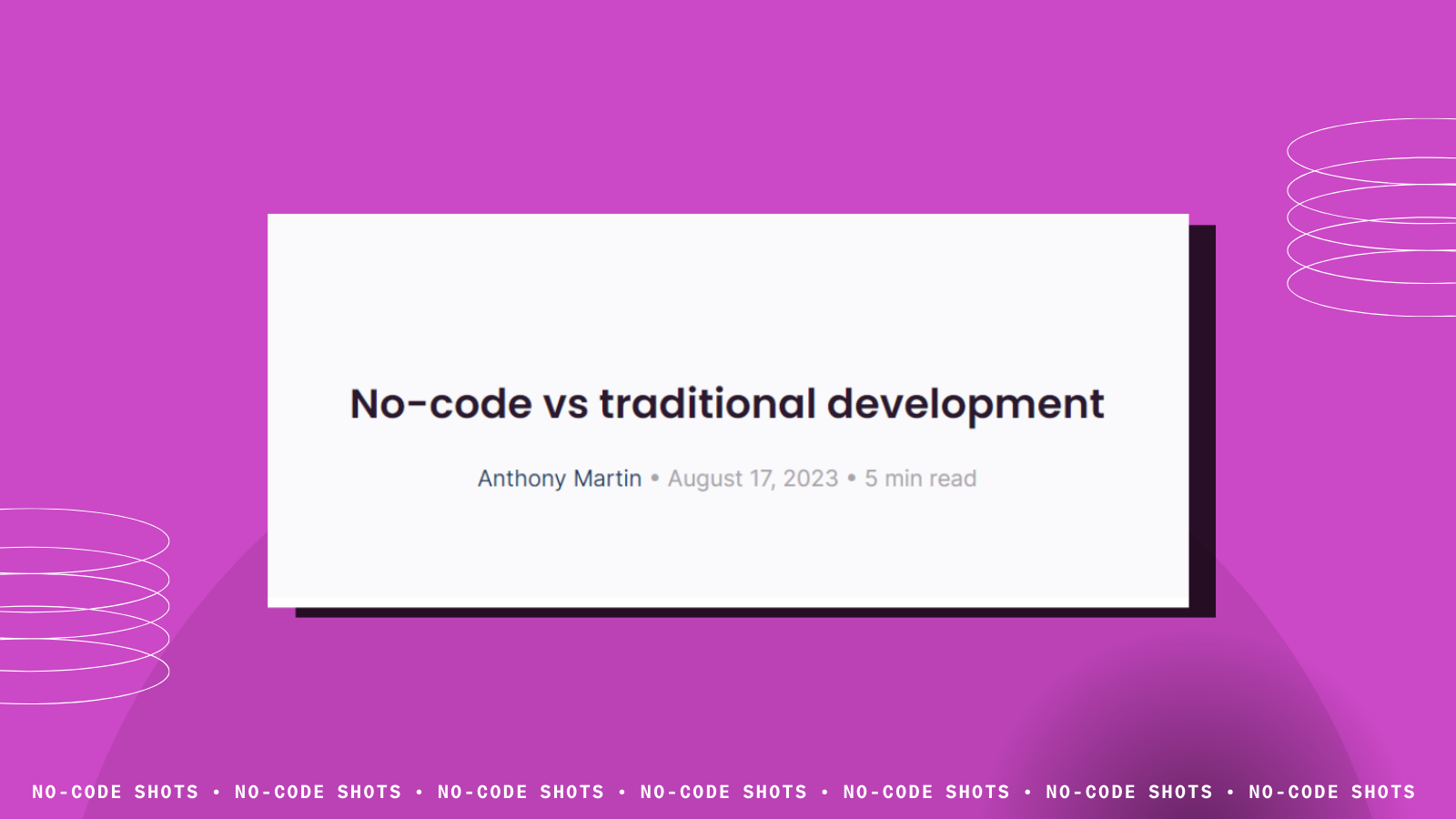Click the "5 min read" label
The width and height of the screenshot is (1456, 819).
click(x=920, y=479)
